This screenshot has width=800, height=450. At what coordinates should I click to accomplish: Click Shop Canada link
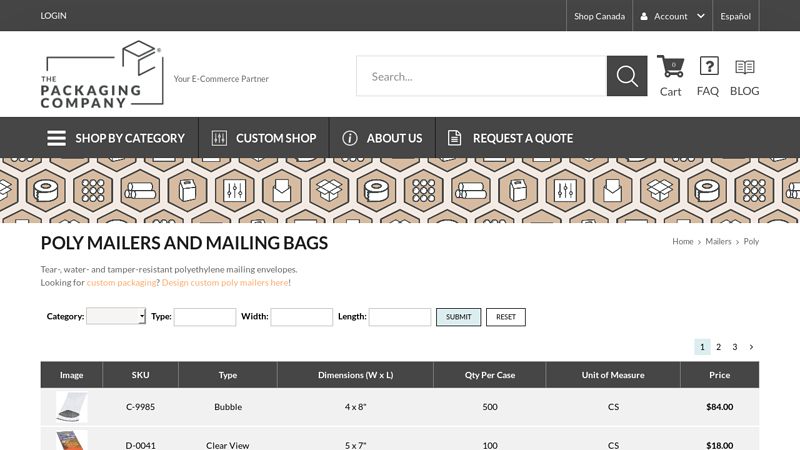coord(599,16)
